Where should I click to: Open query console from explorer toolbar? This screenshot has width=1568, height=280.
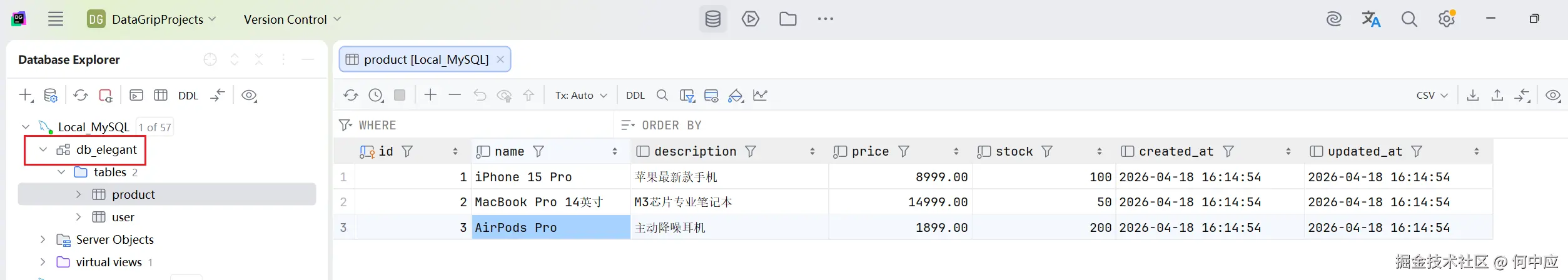tap(136, 95)
